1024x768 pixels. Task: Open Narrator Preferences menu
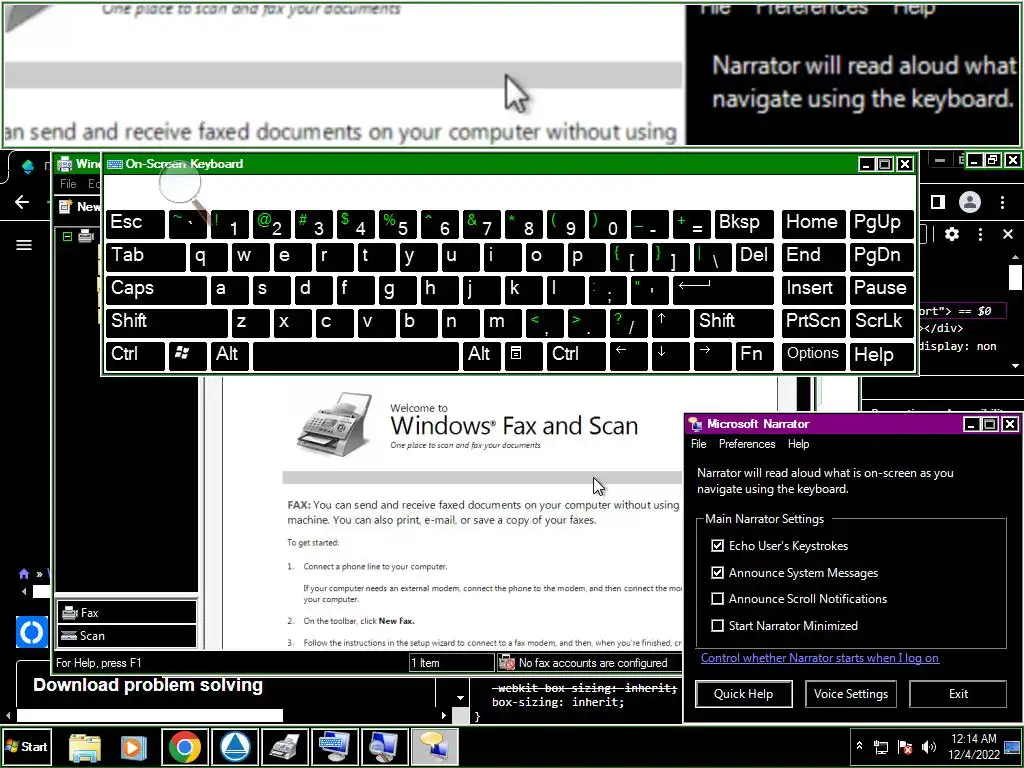click(746, 444)
